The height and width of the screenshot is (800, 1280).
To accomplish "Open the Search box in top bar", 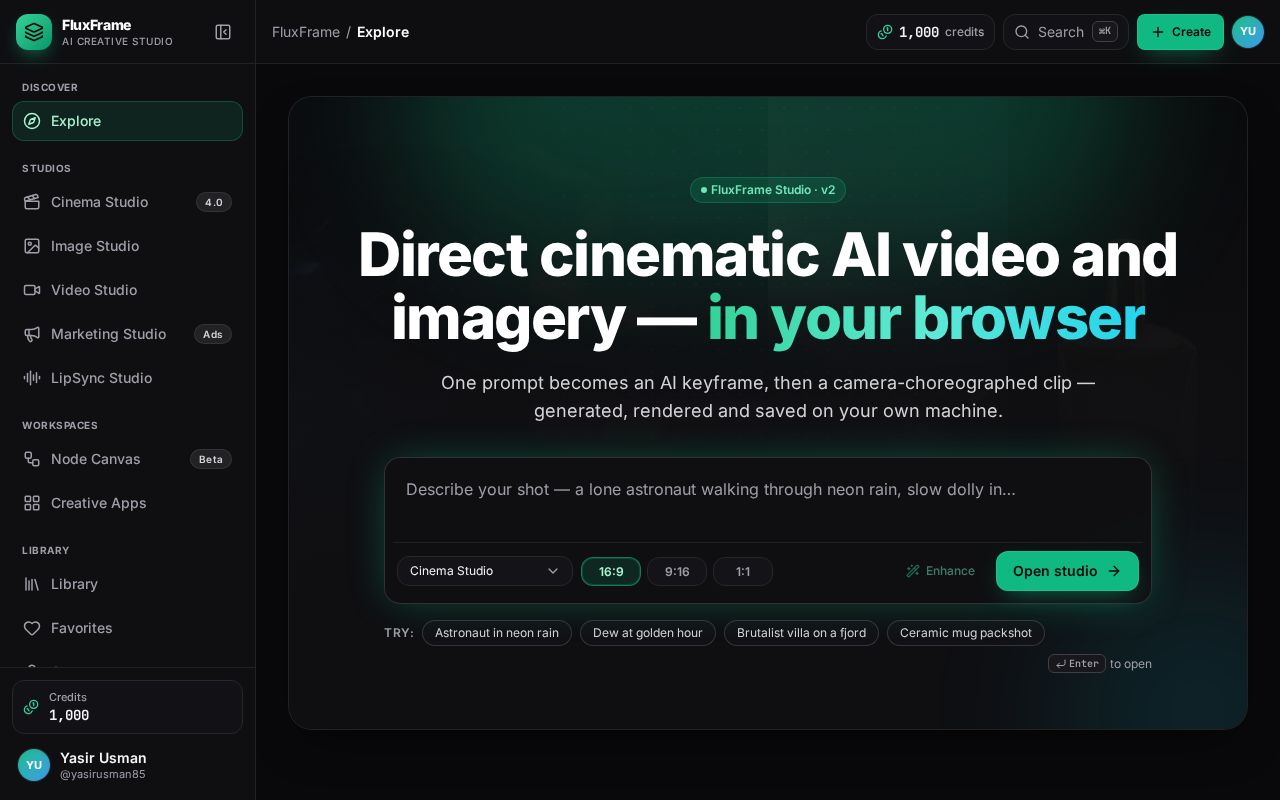I will tap(1066, 32).
